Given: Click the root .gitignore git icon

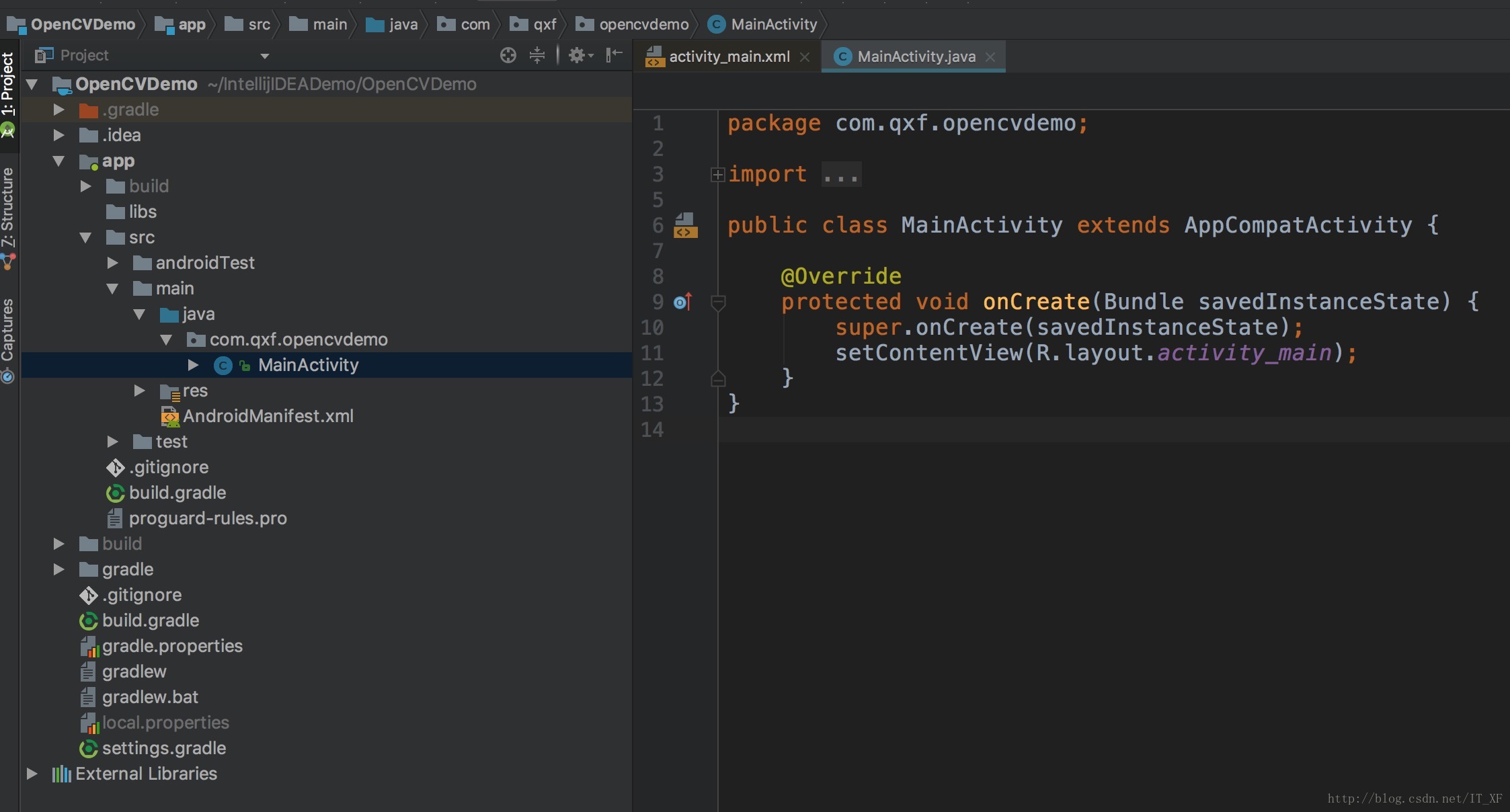Looking at the screenshot, I should (x=88, y=595).
